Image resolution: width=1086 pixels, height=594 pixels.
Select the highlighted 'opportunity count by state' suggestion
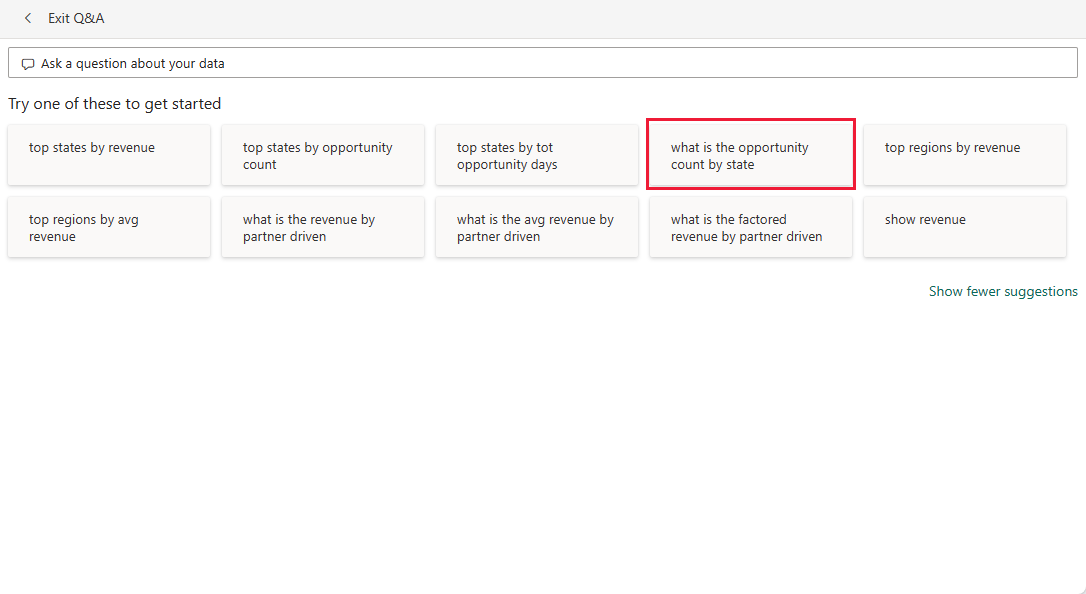pos(750,154)
